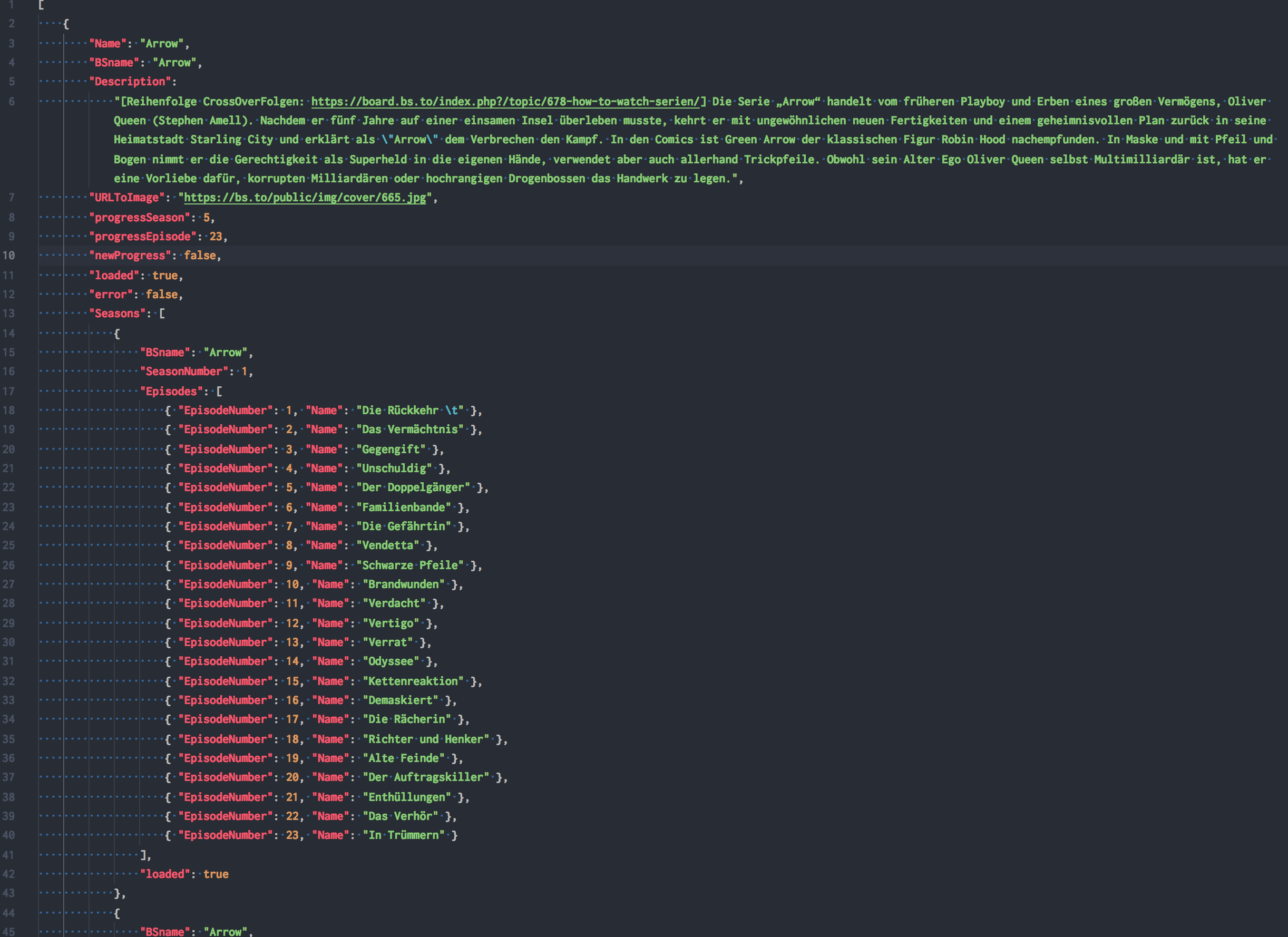Click line number 13 in the gutter
1288x937 pixels.
coord(8,314)
